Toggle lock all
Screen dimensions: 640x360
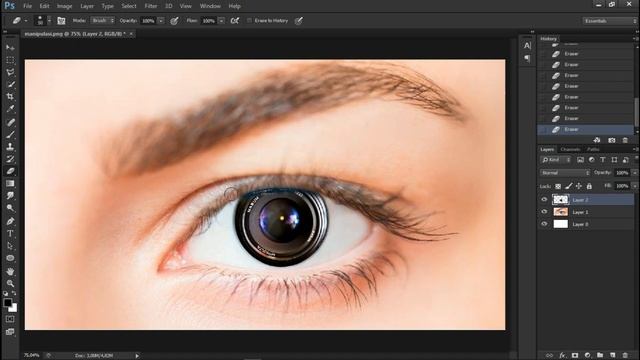(589, 186)
